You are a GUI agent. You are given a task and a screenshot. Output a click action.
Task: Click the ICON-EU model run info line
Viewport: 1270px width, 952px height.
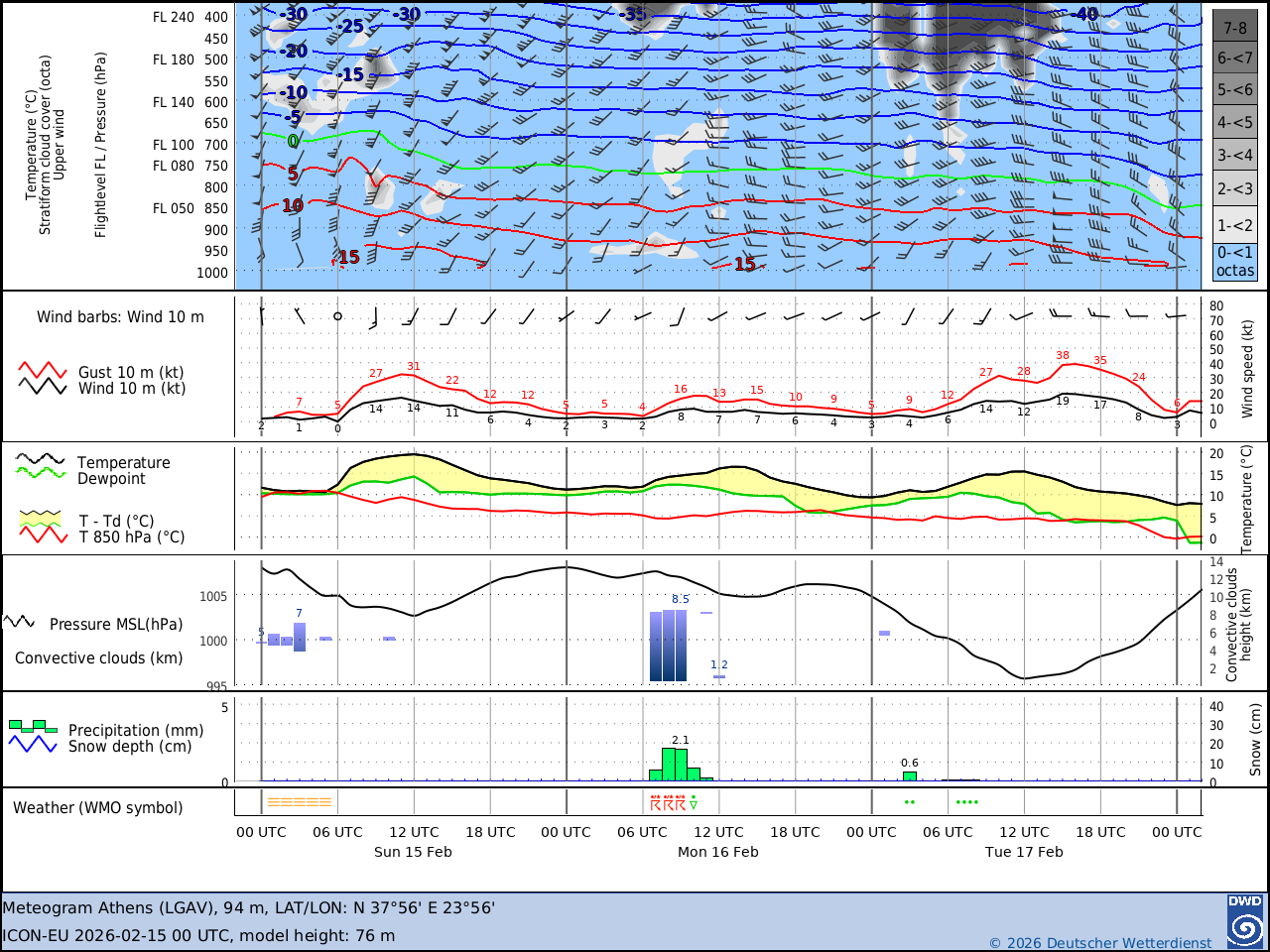point(198,935)
